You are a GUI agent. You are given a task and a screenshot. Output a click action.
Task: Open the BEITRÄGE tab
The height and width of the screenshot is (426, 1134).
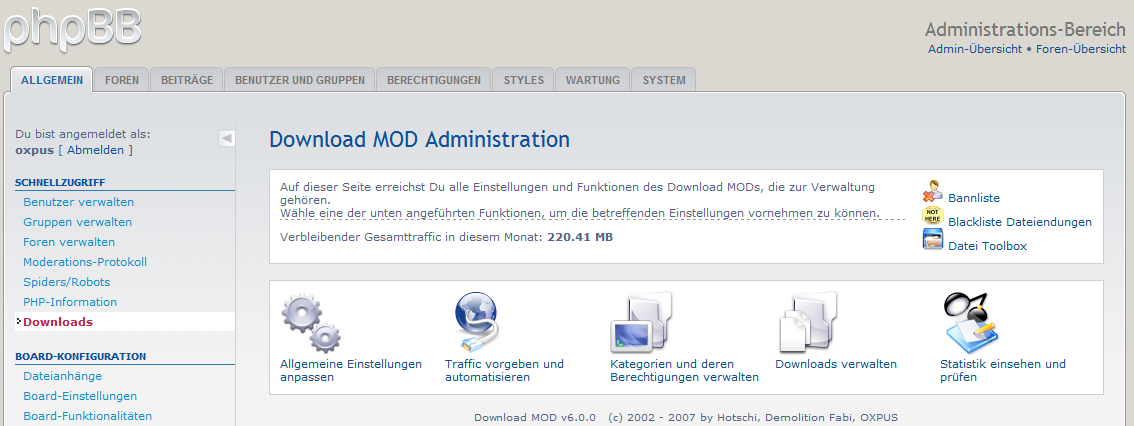[x=187, y=80]
